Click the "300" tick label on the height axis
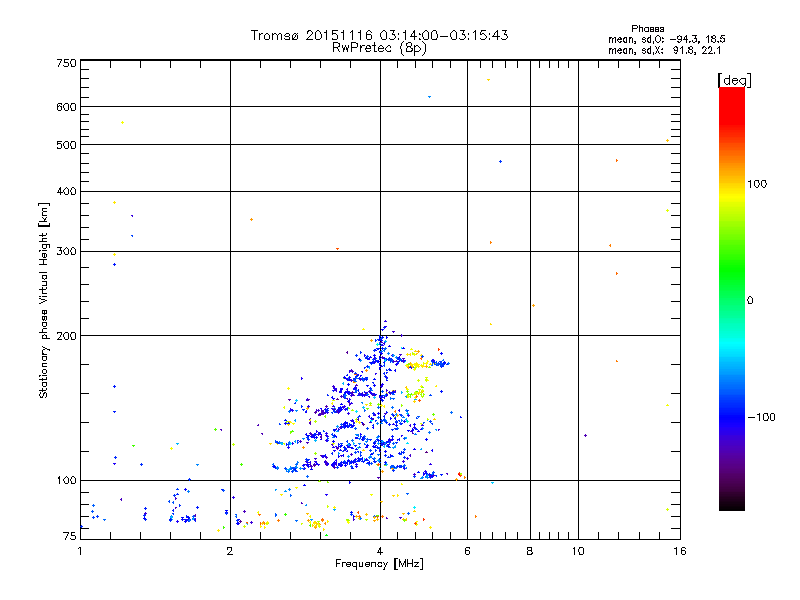Screen dimensions: 800x600 pos(66,252)
